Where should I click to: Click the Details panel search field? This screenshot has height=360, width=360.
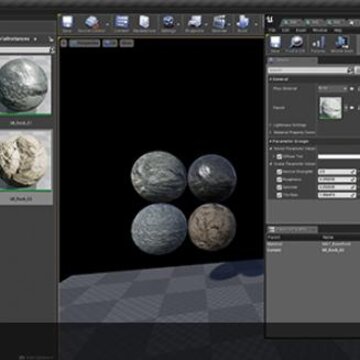(308, 70)
